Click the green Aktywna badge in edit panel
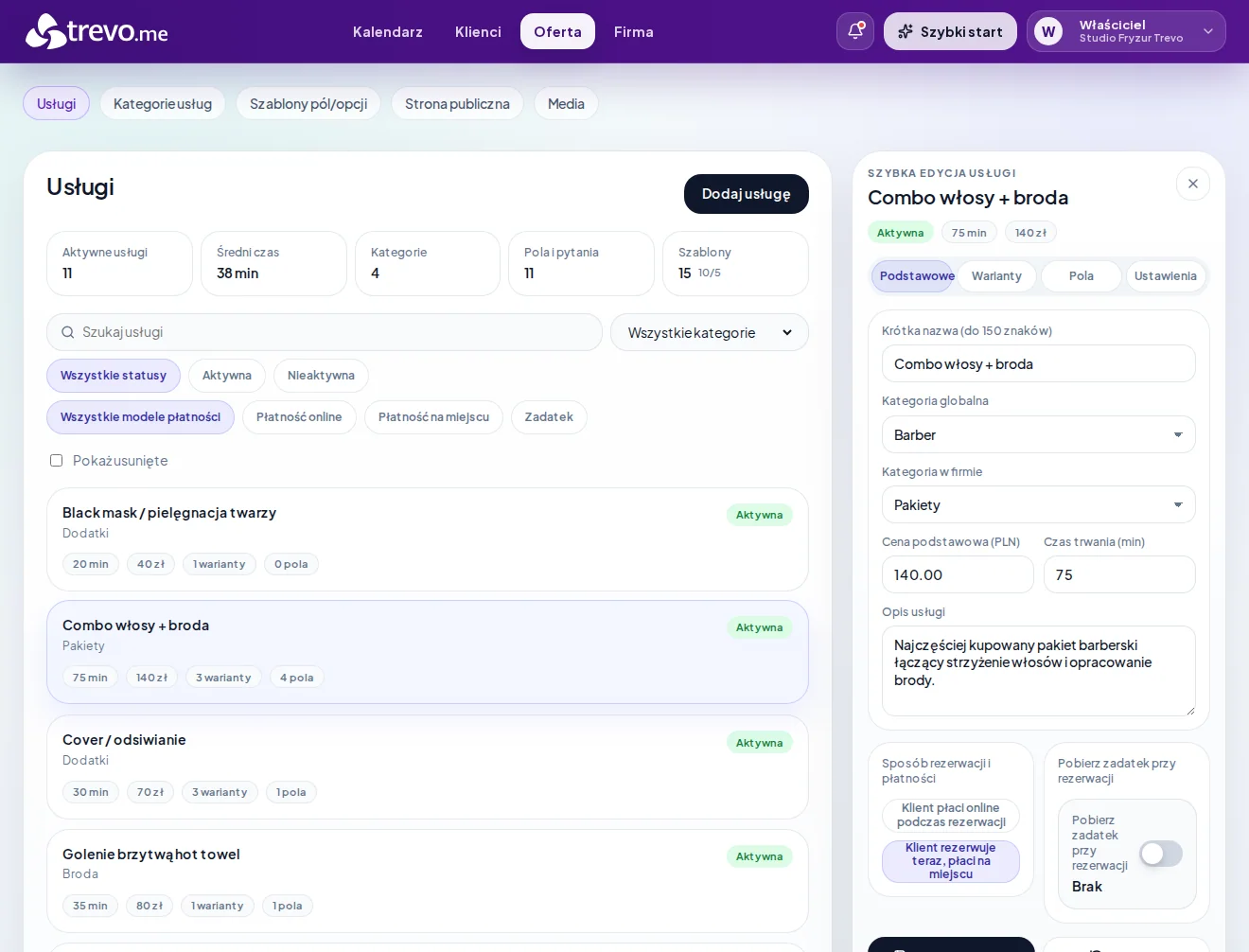Screen dimensions: 1249x952 coord(900,233)
